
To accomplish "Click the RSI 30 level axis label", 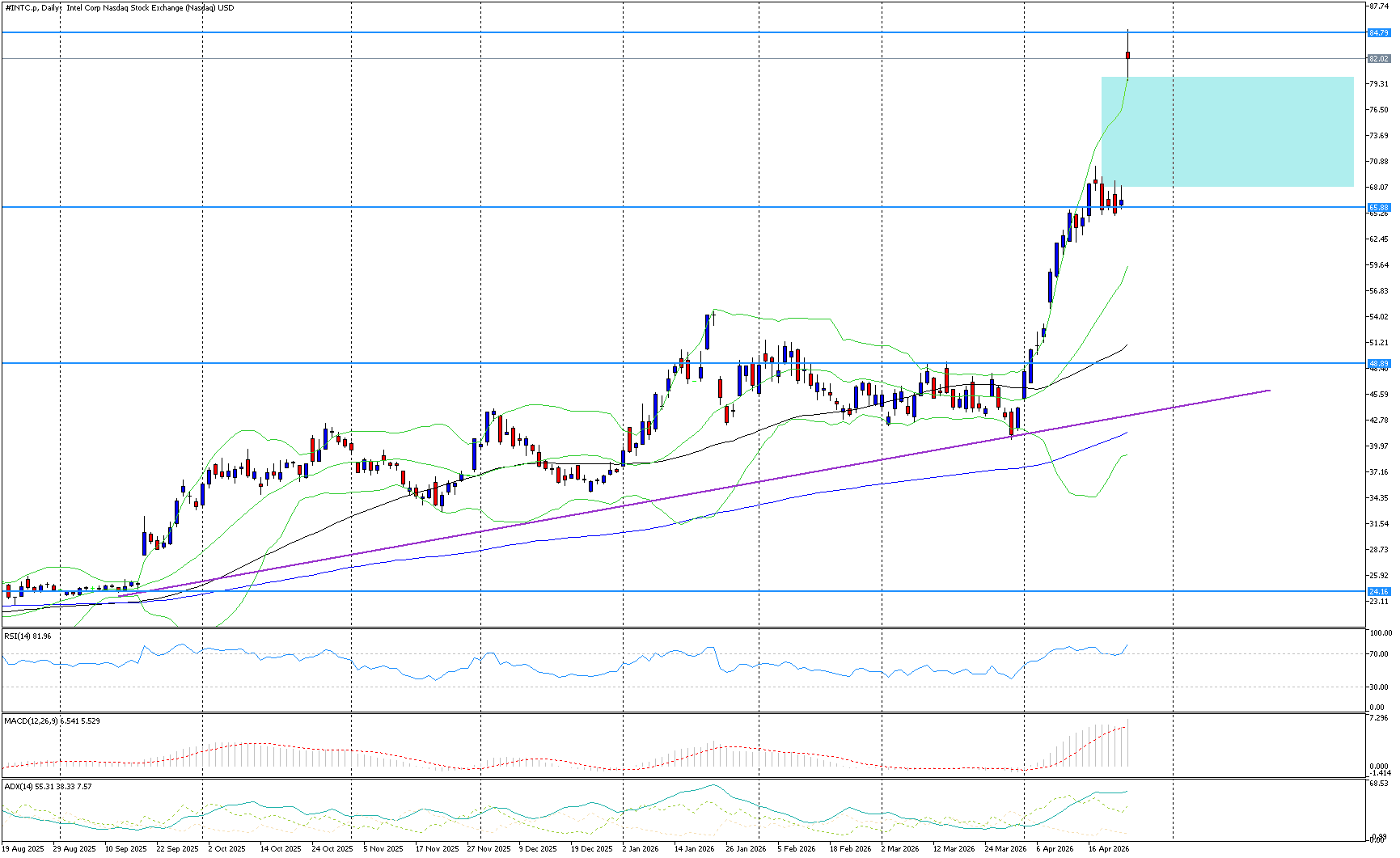I will (x=1379, y=687).
